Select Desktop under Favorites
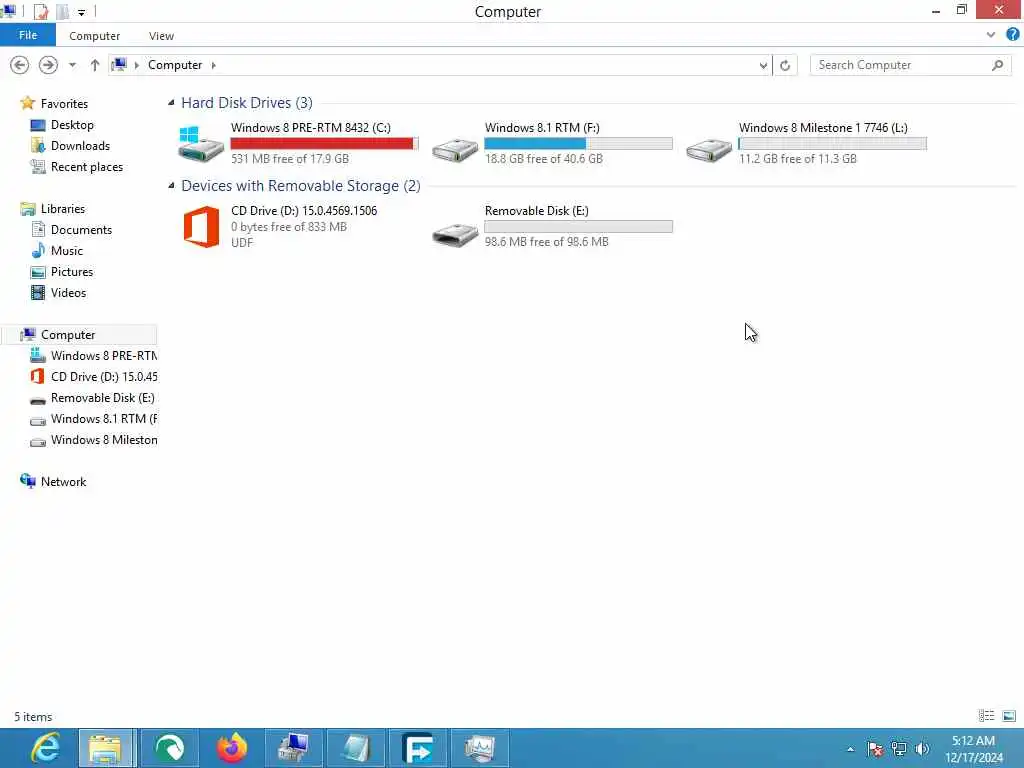 click(72, 125)
